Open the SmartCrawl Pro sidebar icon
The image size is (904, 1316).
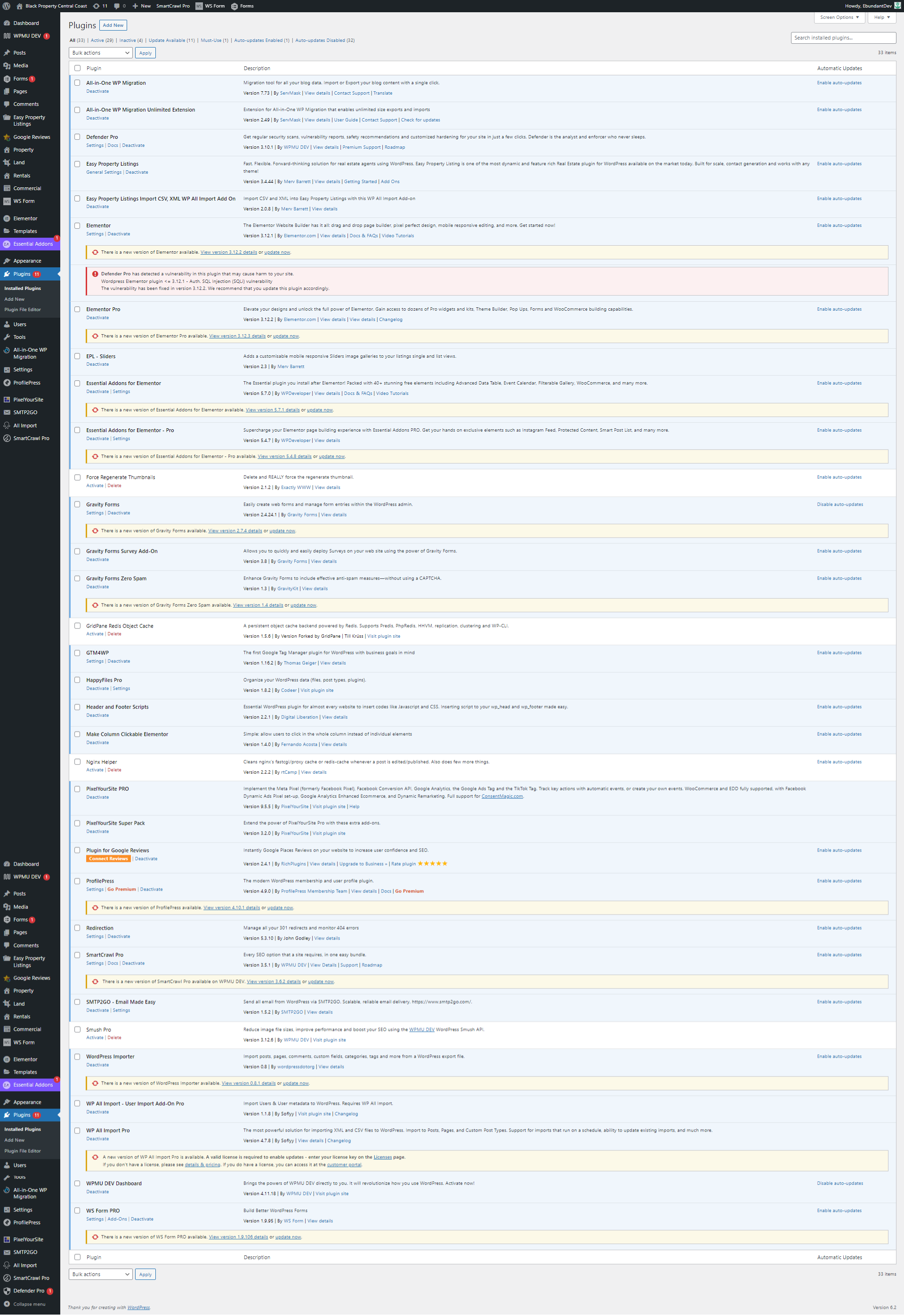(7, 438)
